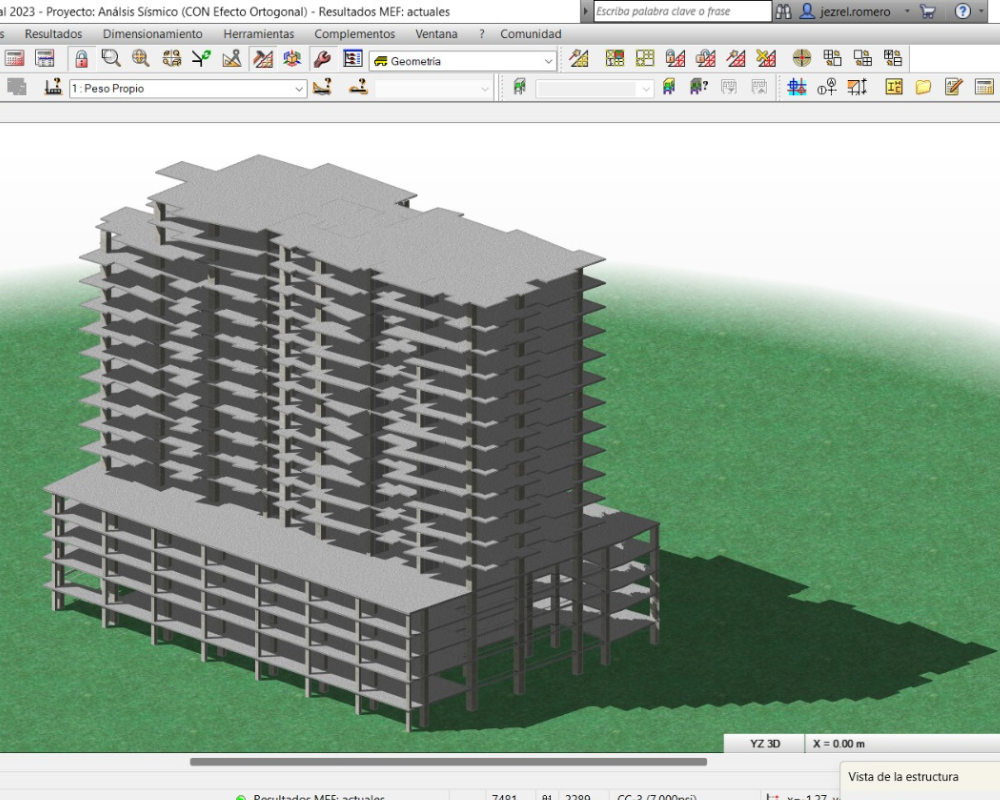Click the horizontal scrollbar below the viewport
Screen dimensions: 1000x800
[448, 762]
